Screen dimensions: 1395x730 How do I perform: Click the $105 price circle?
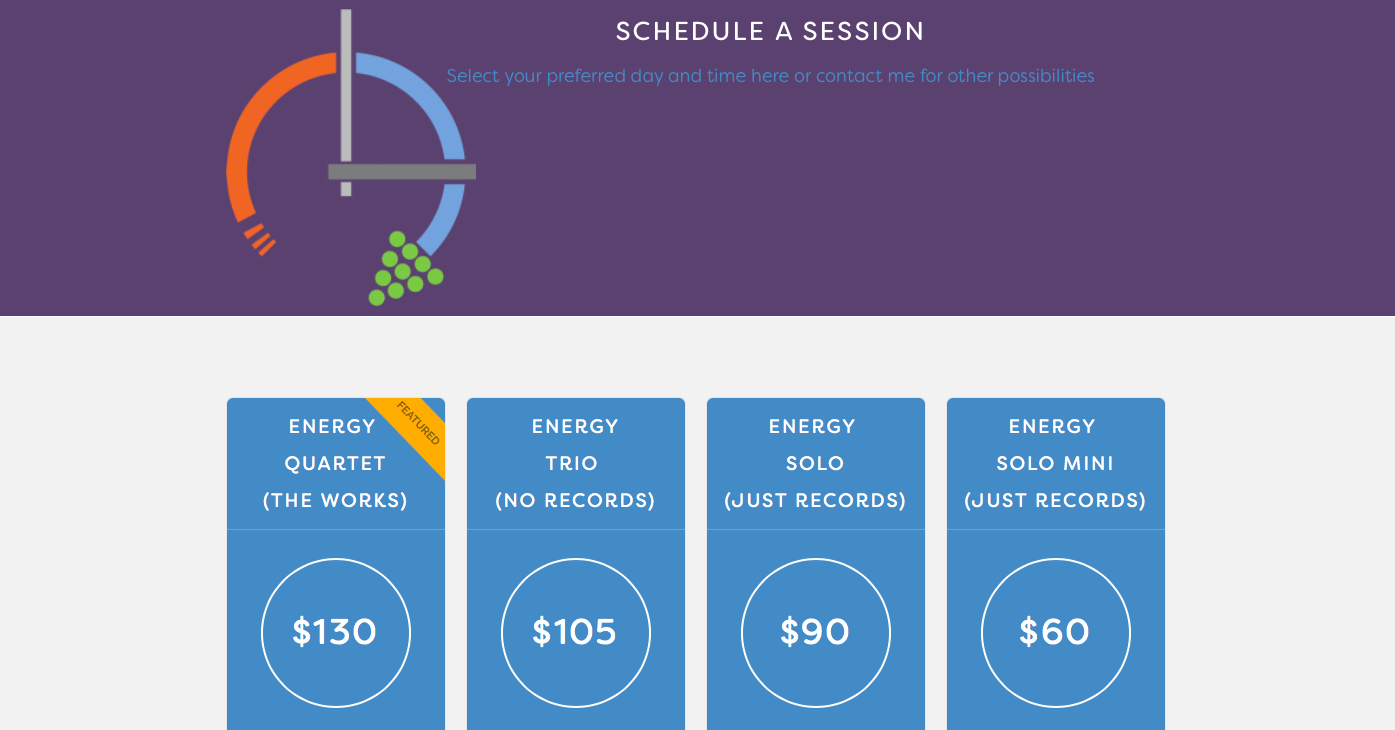click(x=576, y=633)
